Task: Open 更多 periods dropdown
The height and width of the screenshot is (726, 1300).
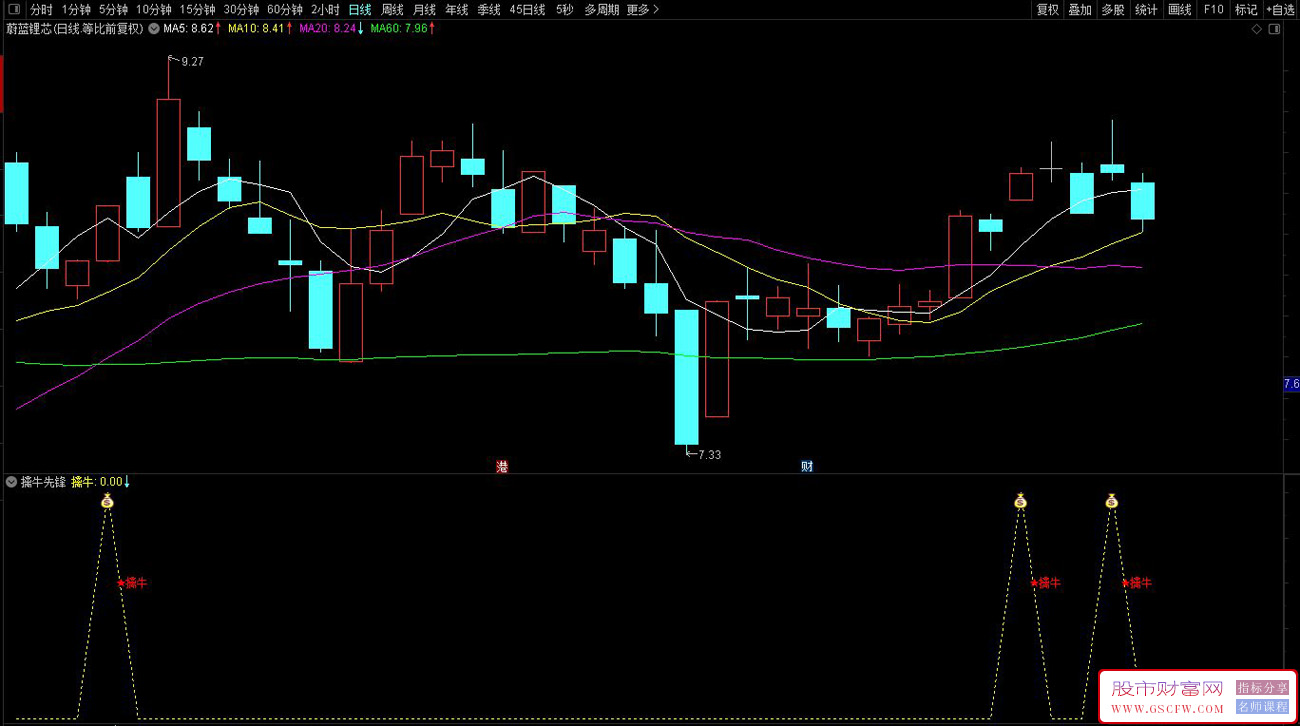Action: (x=643, y=9)
